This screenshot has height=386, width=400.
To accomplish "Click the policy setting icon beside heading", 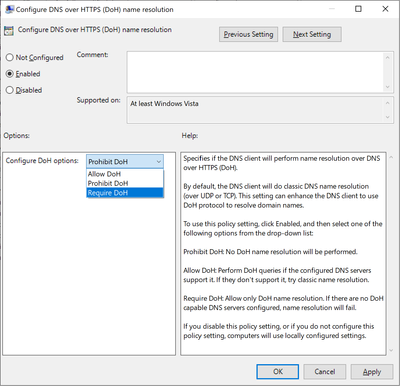I will coord(9,30).
